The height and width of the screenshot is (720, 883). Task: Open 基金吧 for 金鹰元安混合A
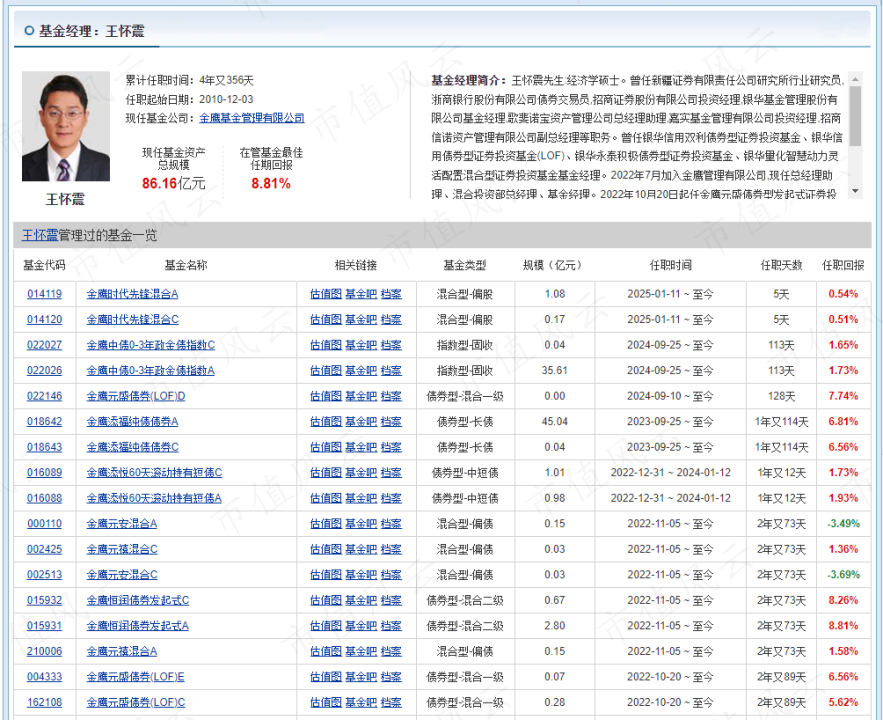click(361, 524)
